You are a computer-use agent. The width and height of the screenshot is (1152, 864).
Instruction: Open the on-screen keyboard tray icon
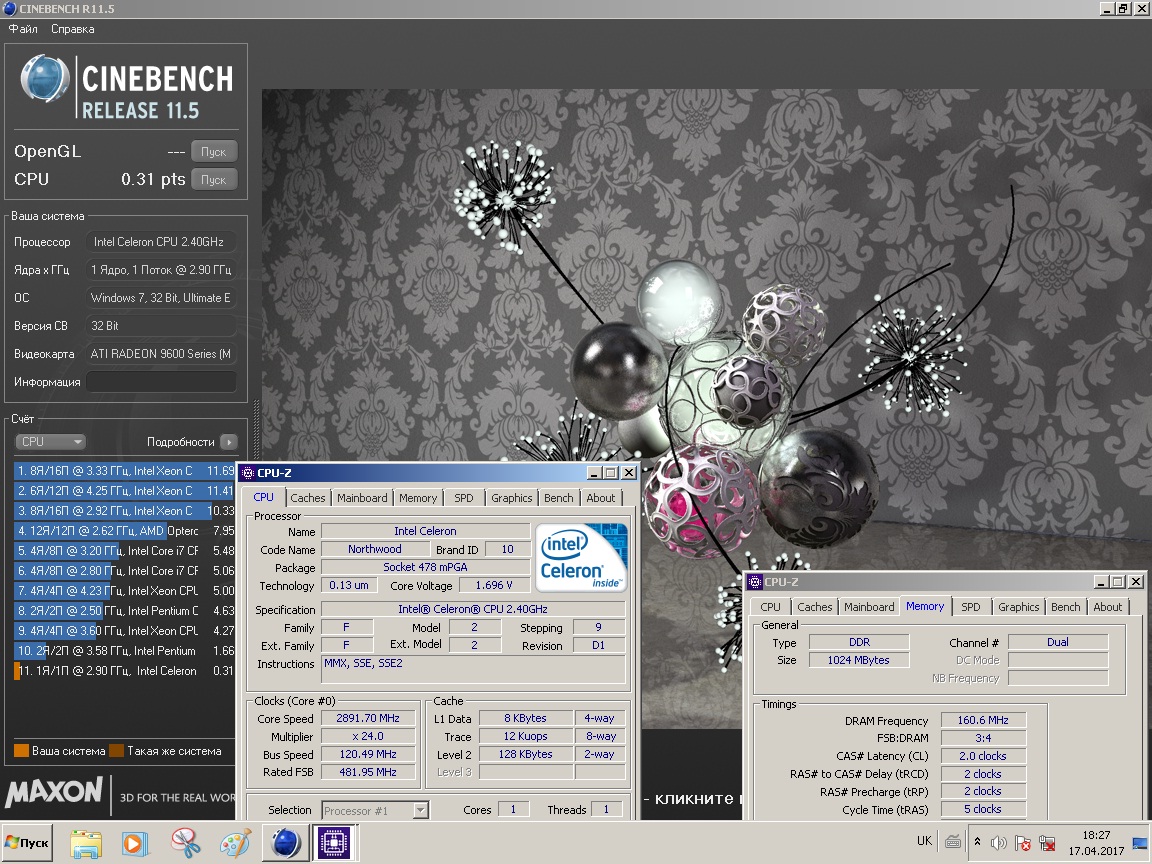pos(953,842)
